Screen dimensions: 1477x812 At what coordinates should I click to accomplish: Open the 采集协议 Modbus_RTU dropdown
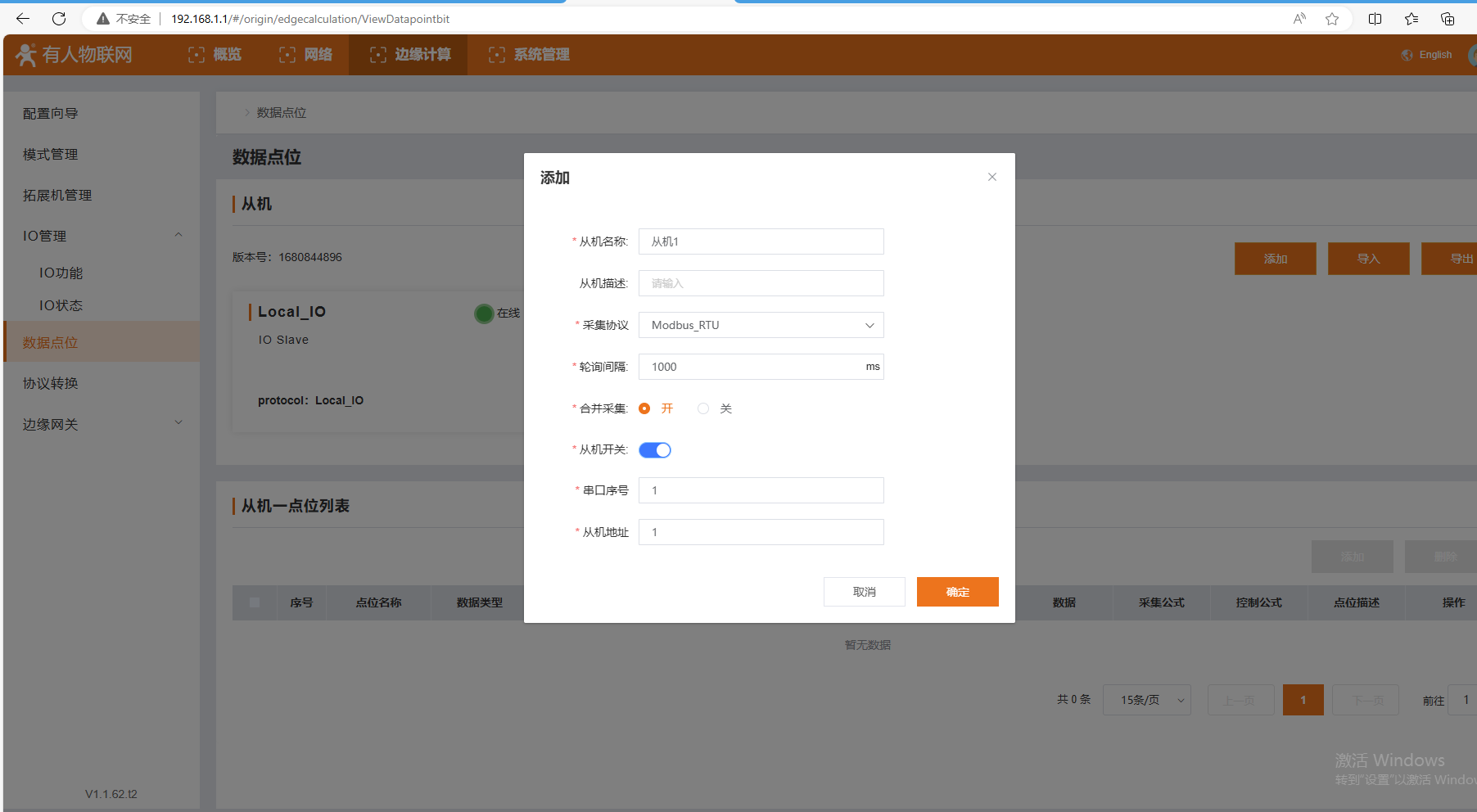[761, 325]
